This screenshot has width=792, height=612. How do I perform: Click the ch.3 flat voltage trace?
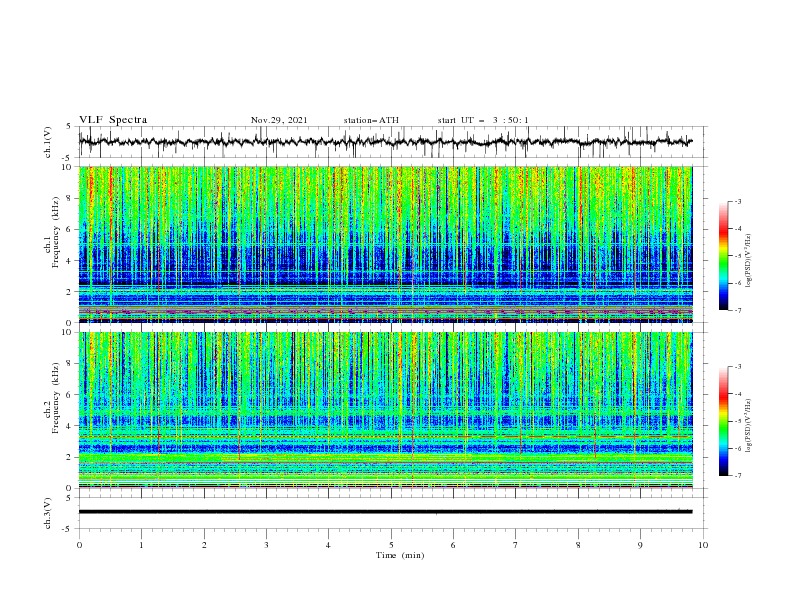(385, 512)
